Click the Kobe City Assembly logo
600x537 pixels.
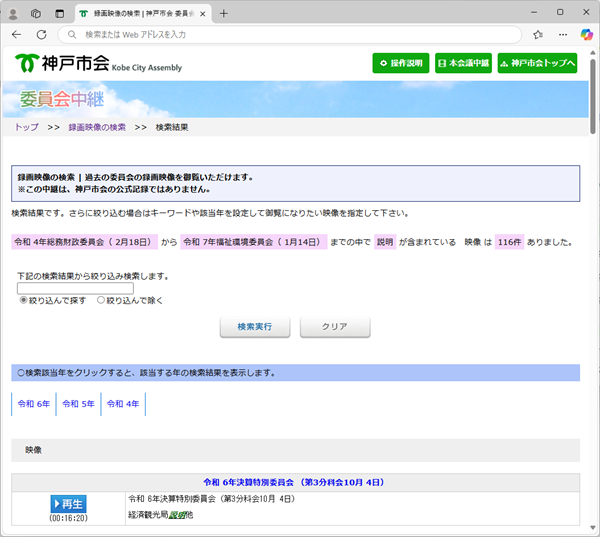point(98,63)
